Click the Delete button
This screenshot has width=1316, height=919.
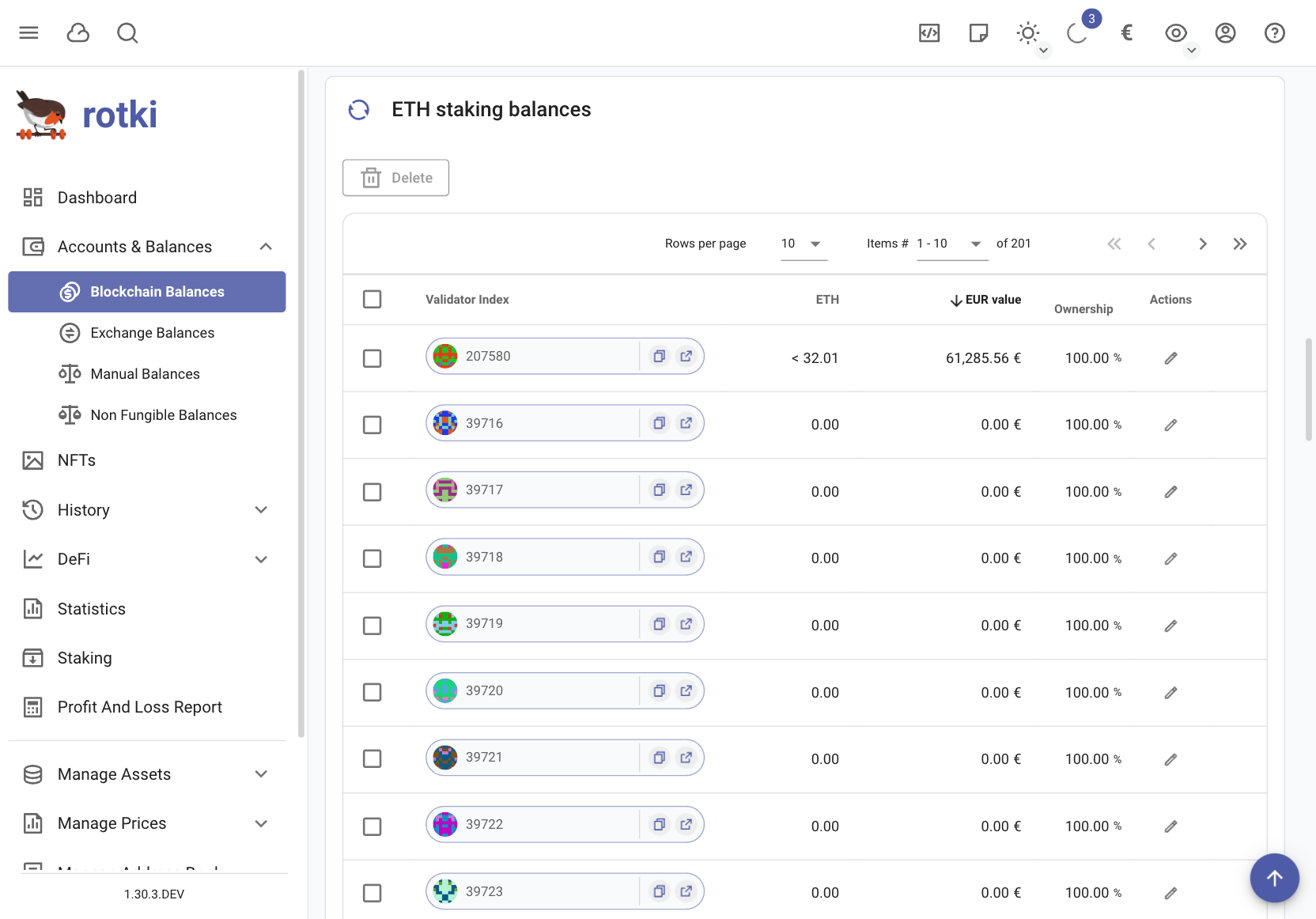pyautogui.click(x=395, y=178)
